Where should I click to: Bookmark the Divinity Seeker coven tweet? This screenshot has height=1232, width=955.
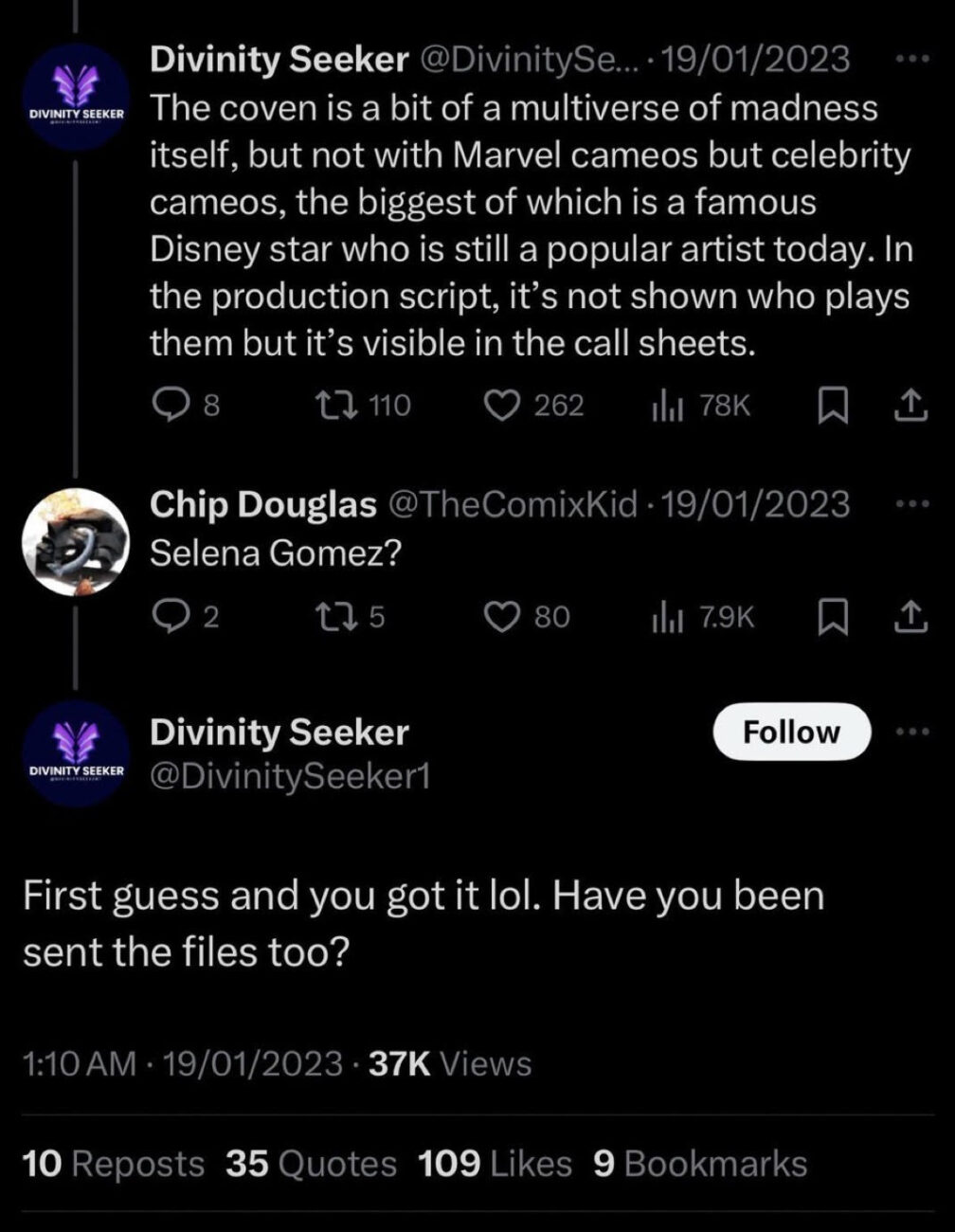coord(831,406)
